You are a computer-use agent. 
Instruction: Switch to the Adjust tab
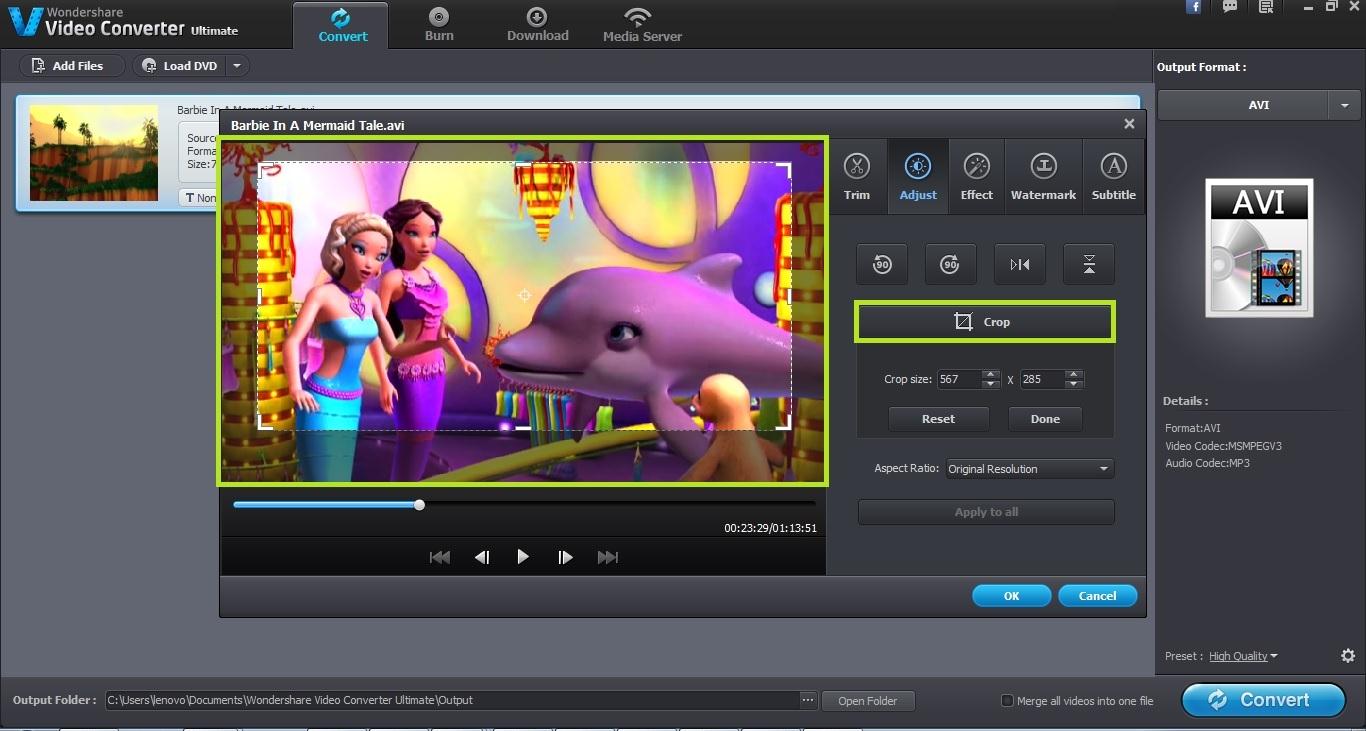918,176
